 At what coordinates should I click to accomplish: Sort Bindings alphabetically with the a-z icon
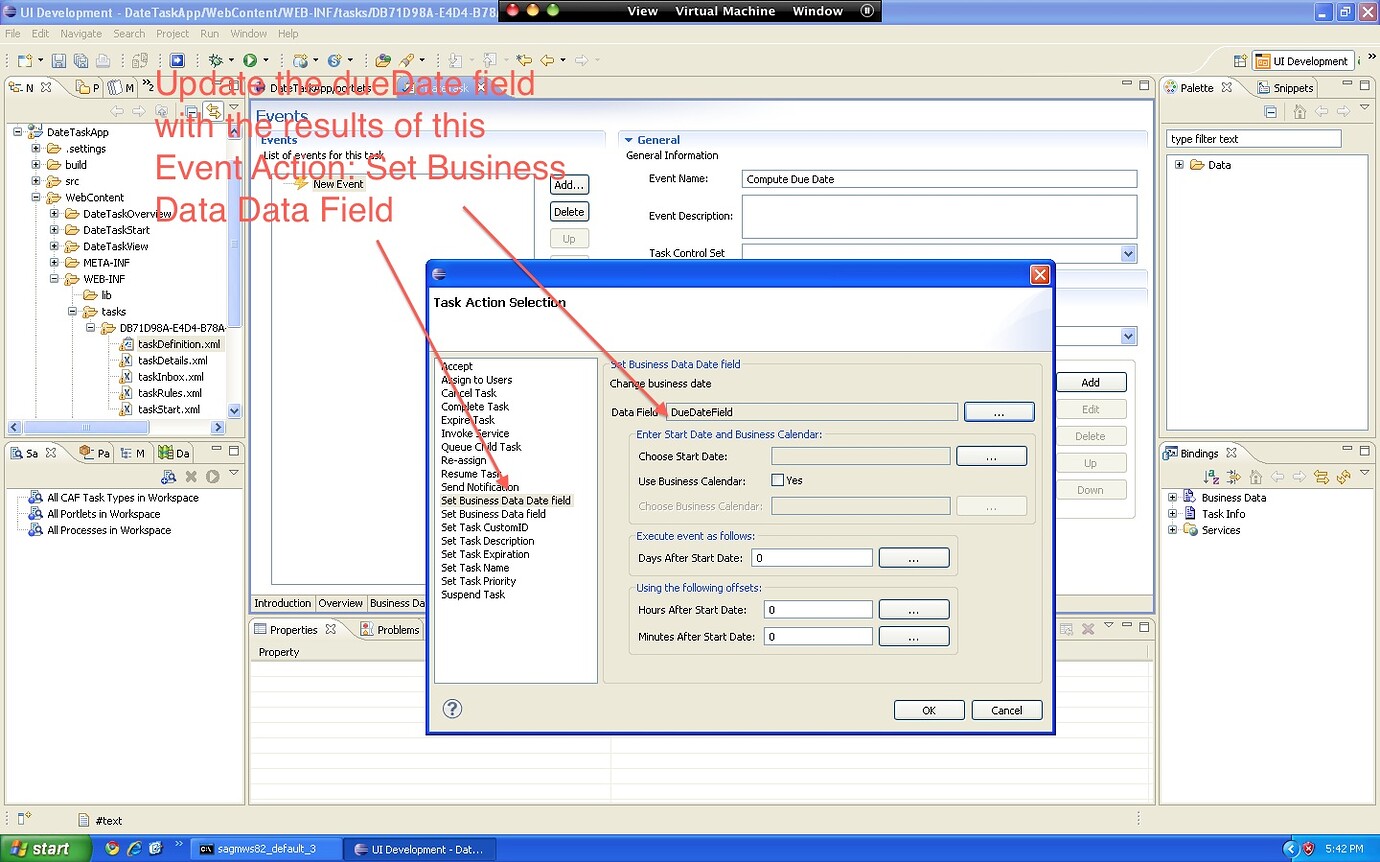pyautogui.click(x=1212, y=478)
